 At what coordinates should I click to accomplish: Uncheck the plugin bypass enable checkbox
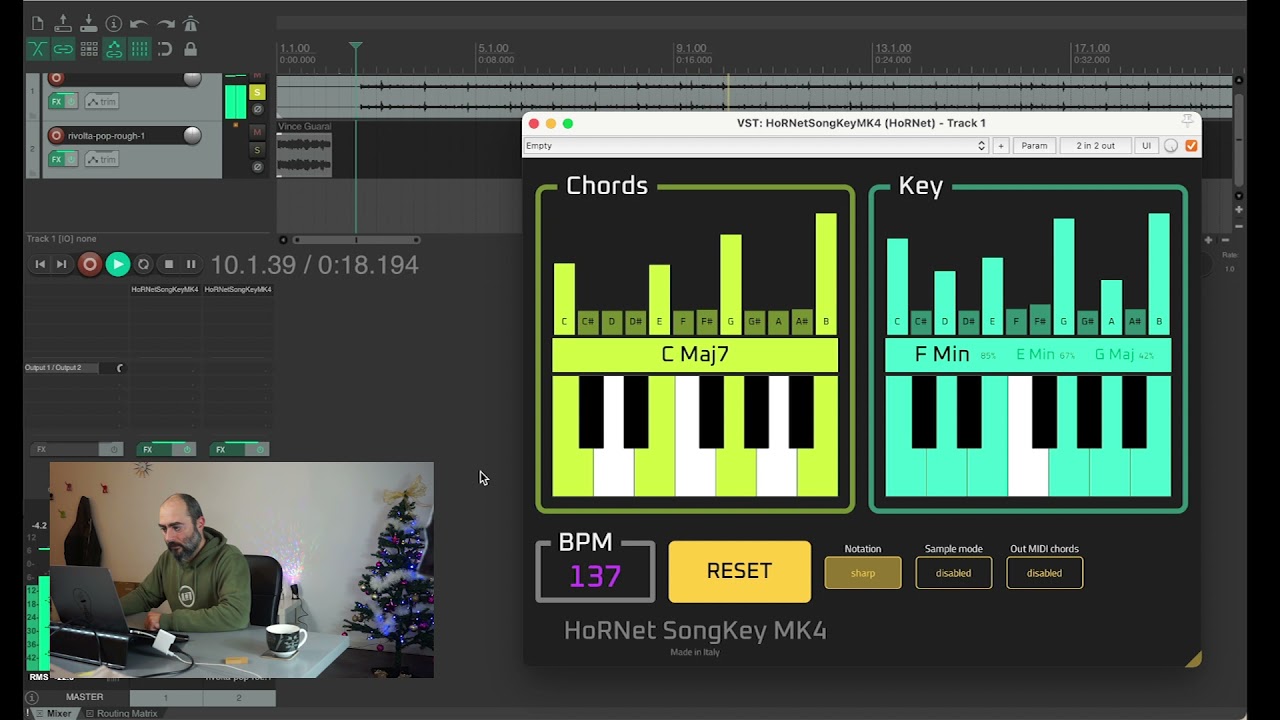pyautogui.click(x=1191, y=146)
